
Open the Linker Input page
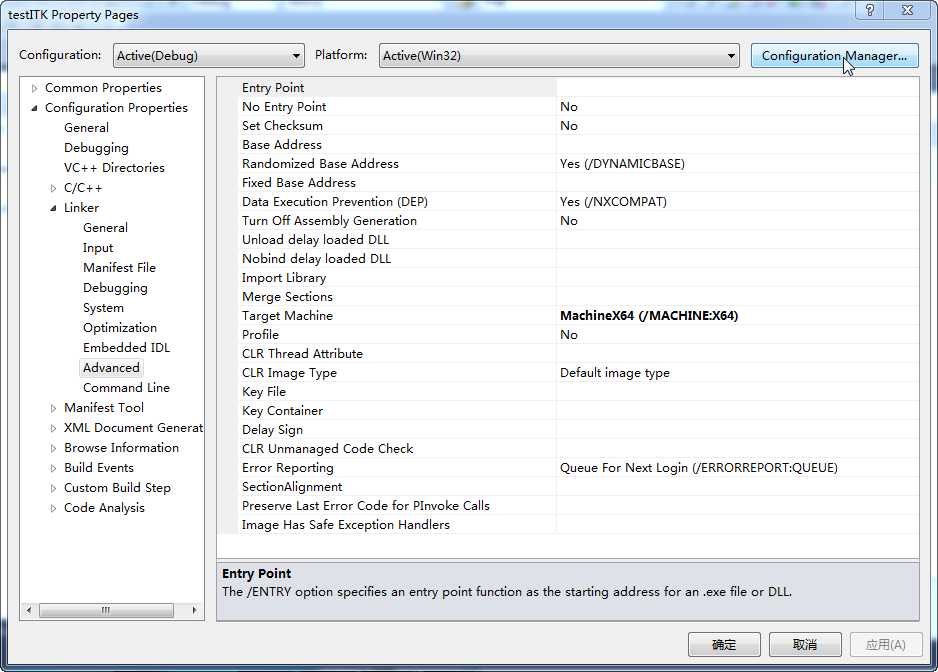click(x=98, y=248)
